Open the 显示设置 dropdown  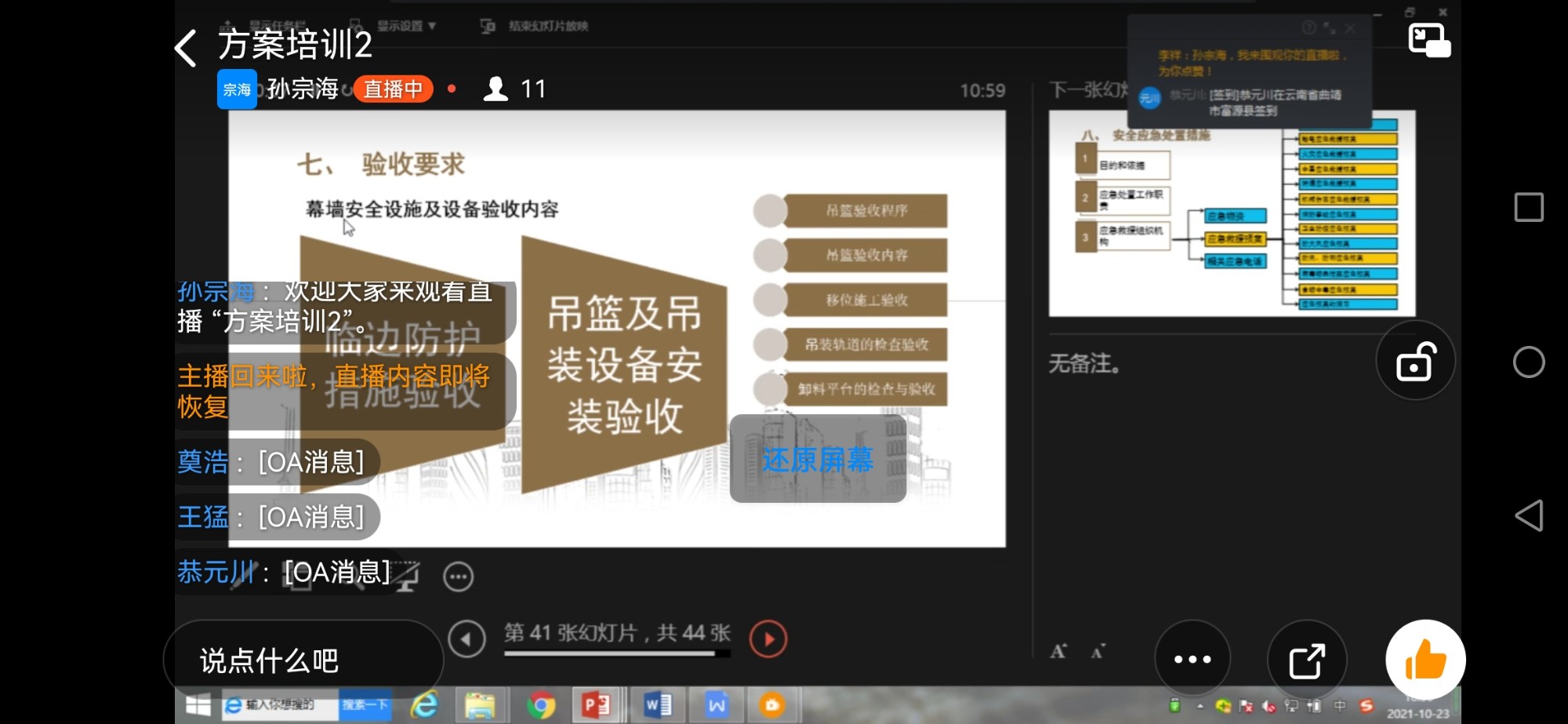(x=405, y=26)
